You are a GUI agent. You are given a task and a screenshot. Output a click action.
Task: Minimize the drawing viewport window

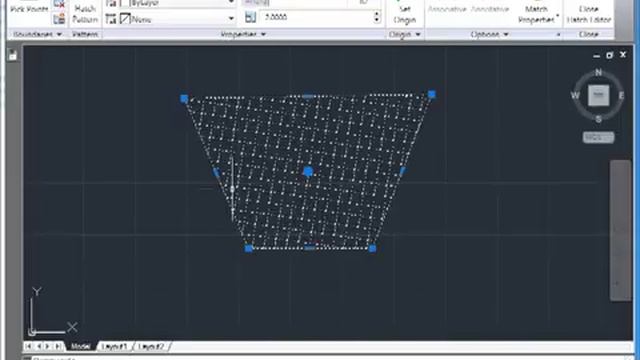[596, 56]
